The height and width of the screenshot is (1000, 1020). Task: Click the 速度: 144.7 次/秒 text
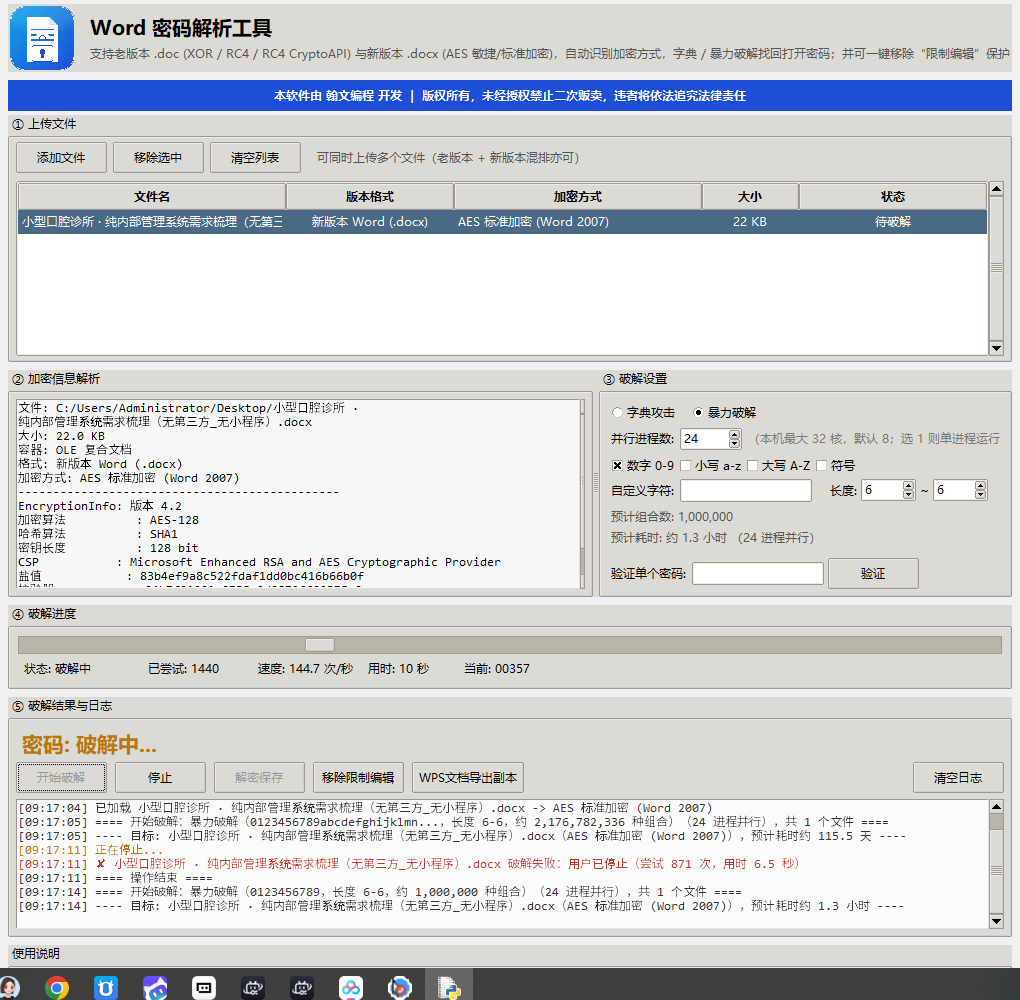click(x=304, y=668)
